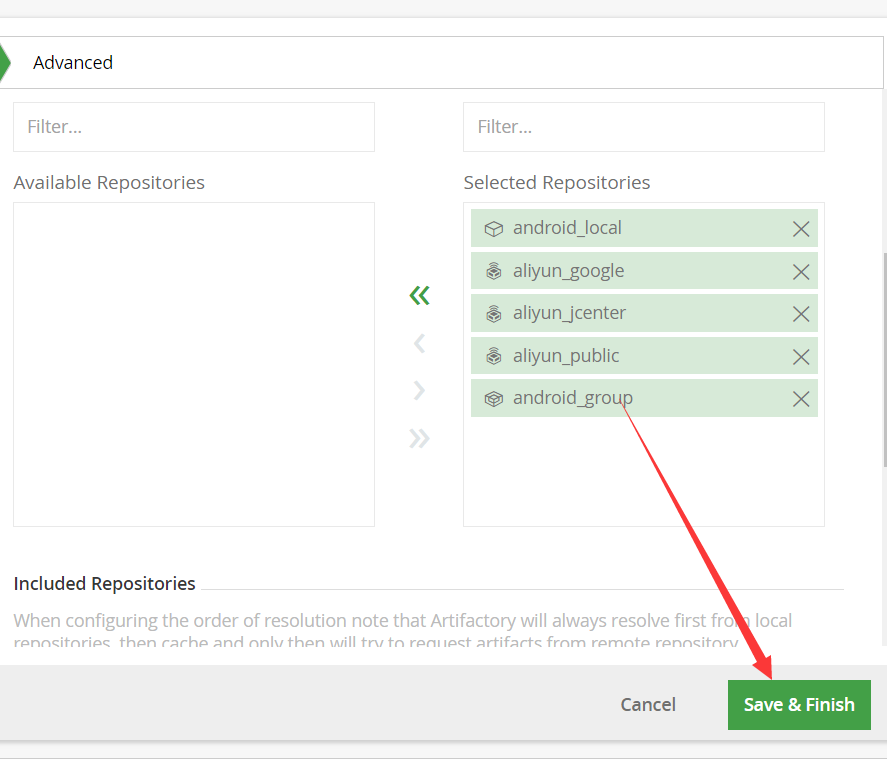This screenshot has height=759, width=887.
Task: Focus the Selected Repositories filter field
Action: pos(644,127)
